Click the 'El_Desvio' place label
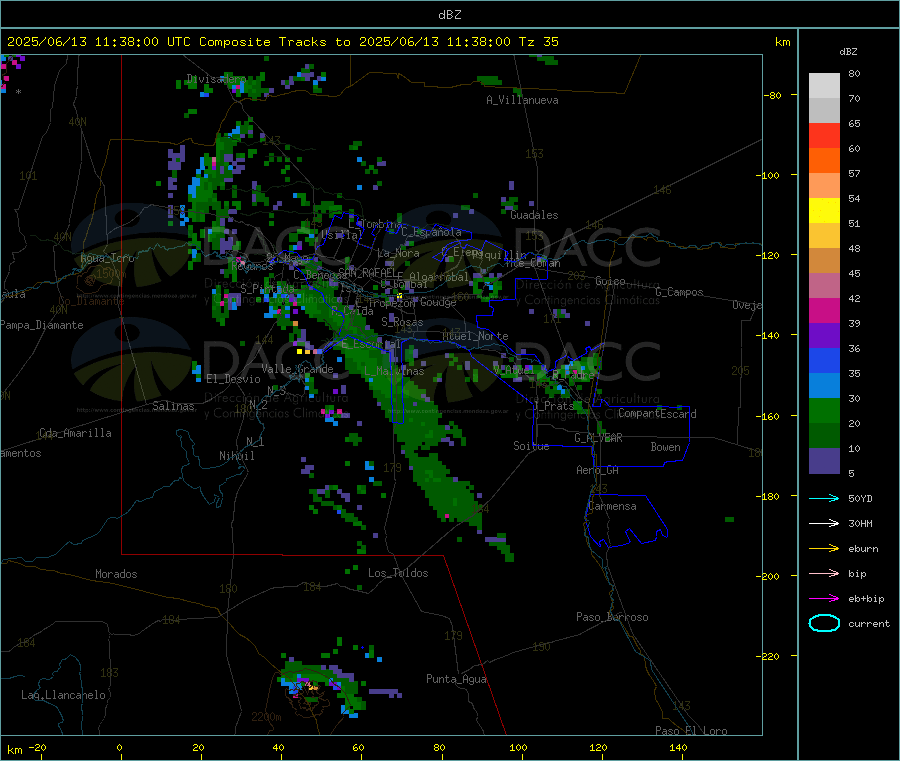The height and width of the screenshot is (761, 900). 233,379
